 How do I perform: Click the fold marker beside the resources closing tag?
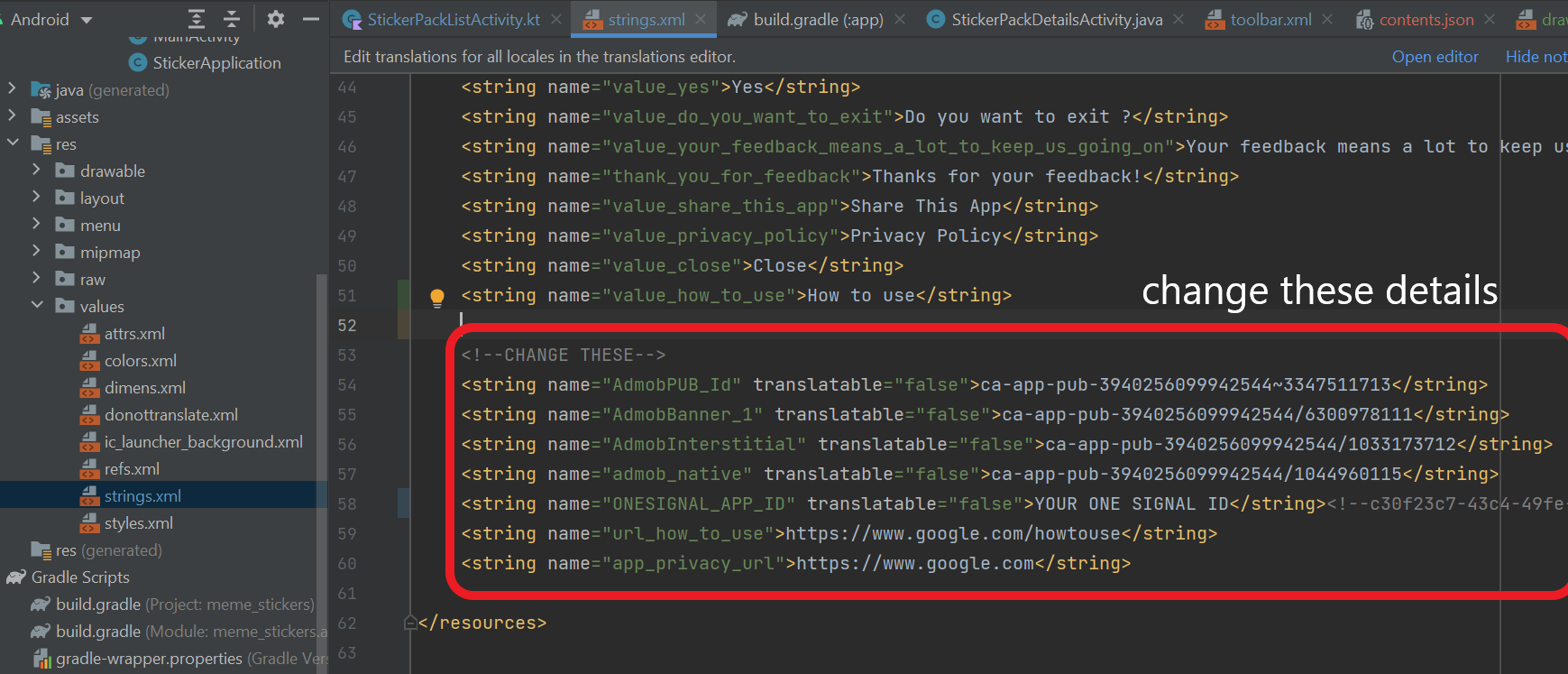click(x=410, y=623)
